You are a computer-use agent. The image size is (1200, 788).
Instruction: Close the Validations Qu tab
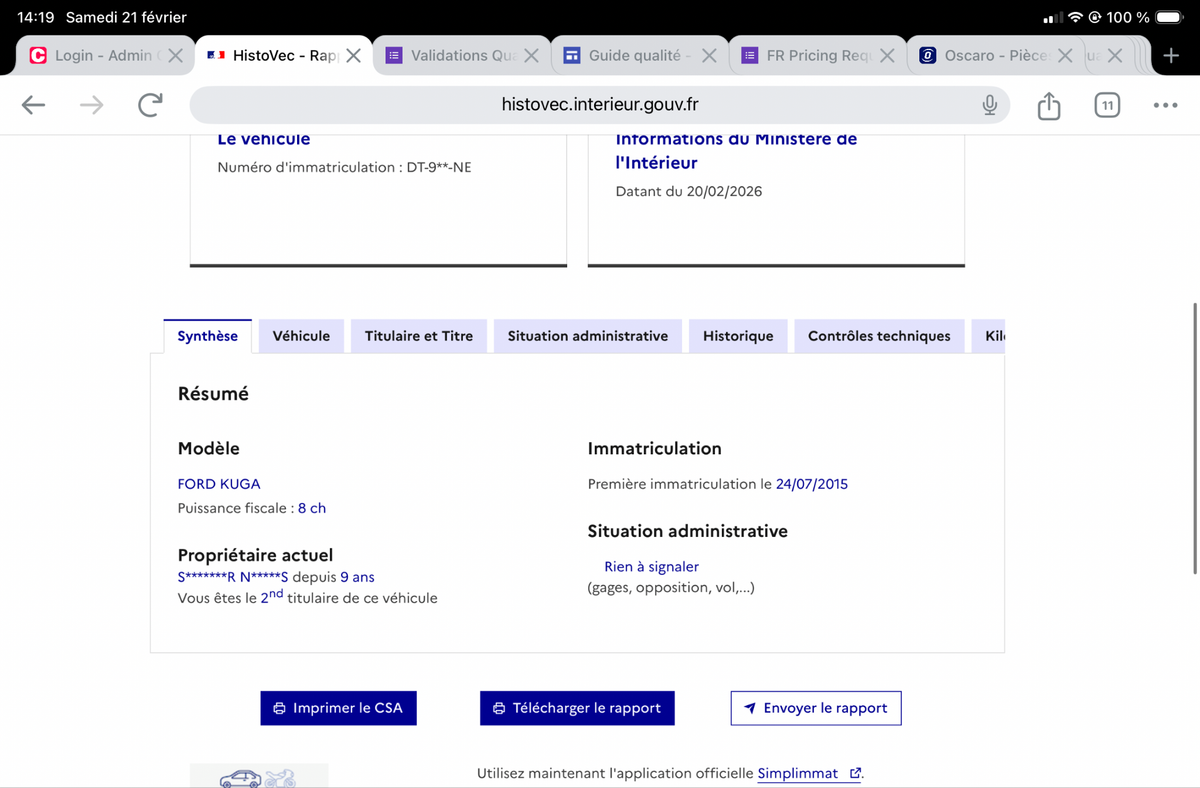pos(531,56)
